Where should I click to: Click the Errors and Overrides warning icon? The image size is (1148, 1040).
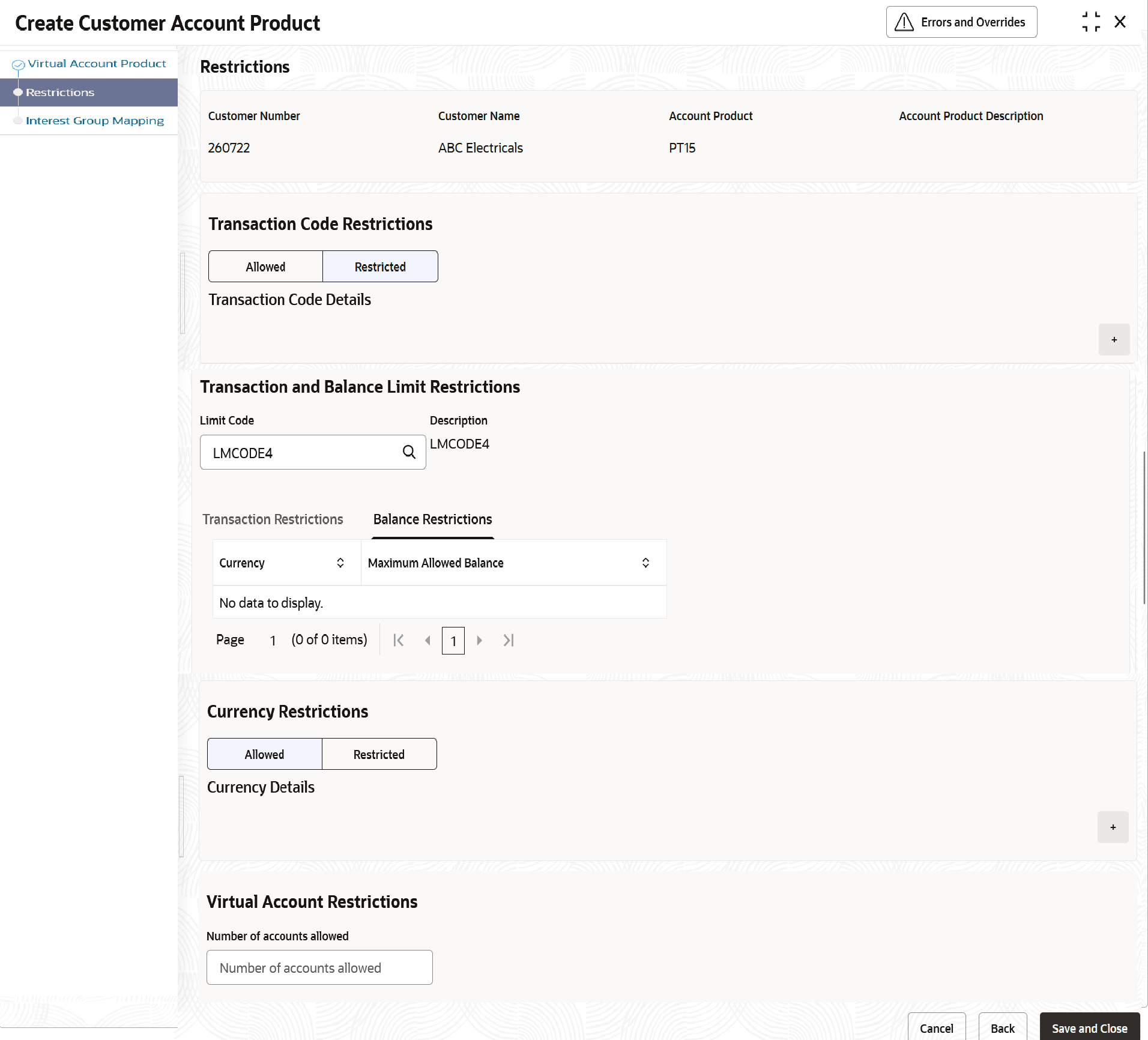(904, 22)
